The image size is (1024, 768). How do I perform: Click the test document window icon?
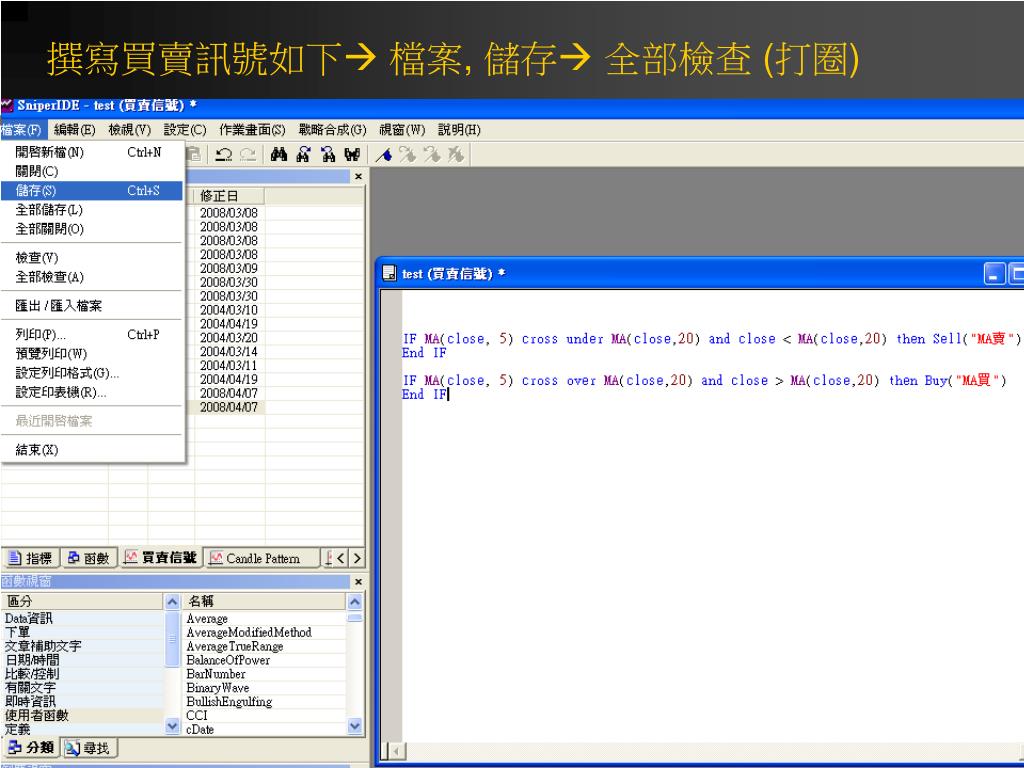pyautogui.click(x=389, y=274)
